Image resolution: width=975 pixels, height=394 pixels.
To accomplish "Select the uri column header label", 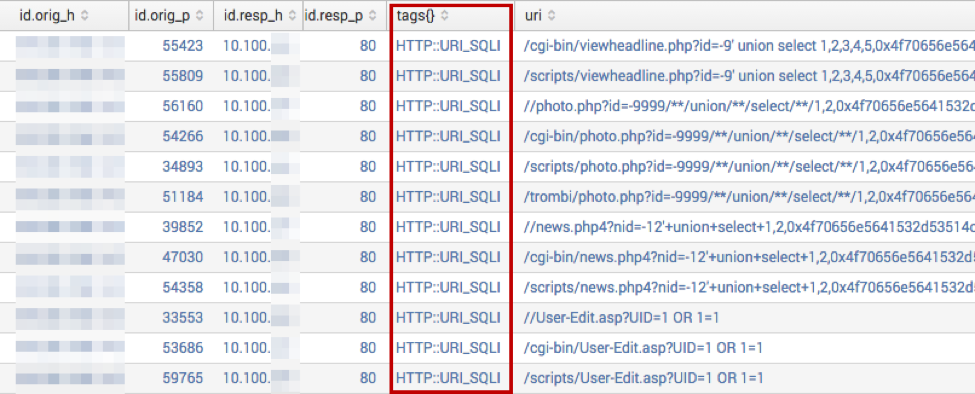I will click(x=533, y=16).
